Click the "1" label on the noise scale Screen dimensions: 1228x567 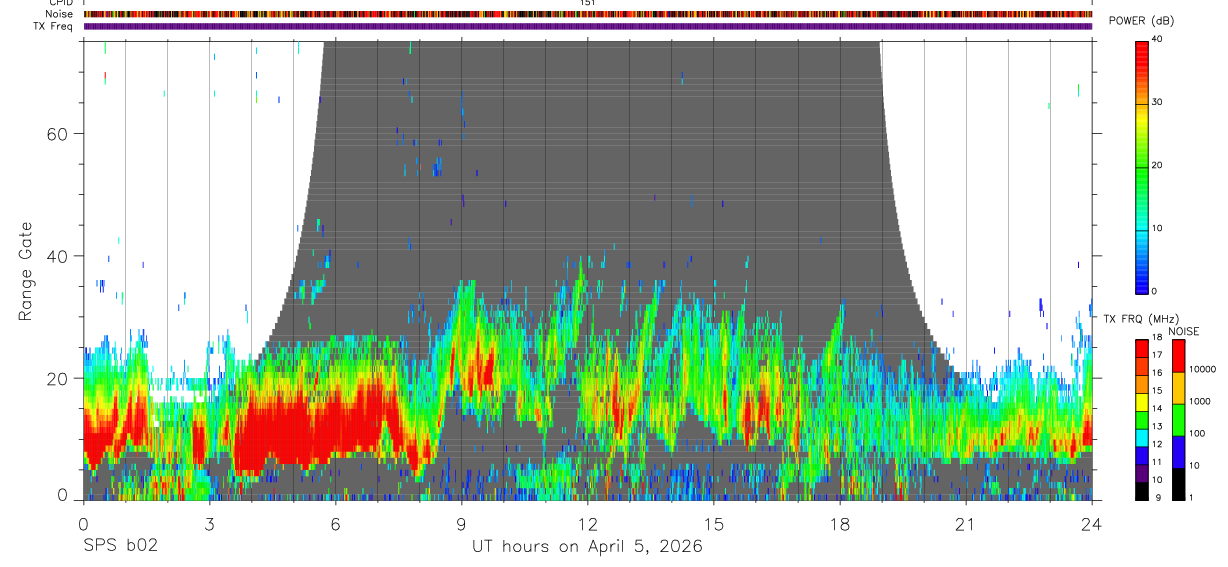click(x=1190, y=498)
